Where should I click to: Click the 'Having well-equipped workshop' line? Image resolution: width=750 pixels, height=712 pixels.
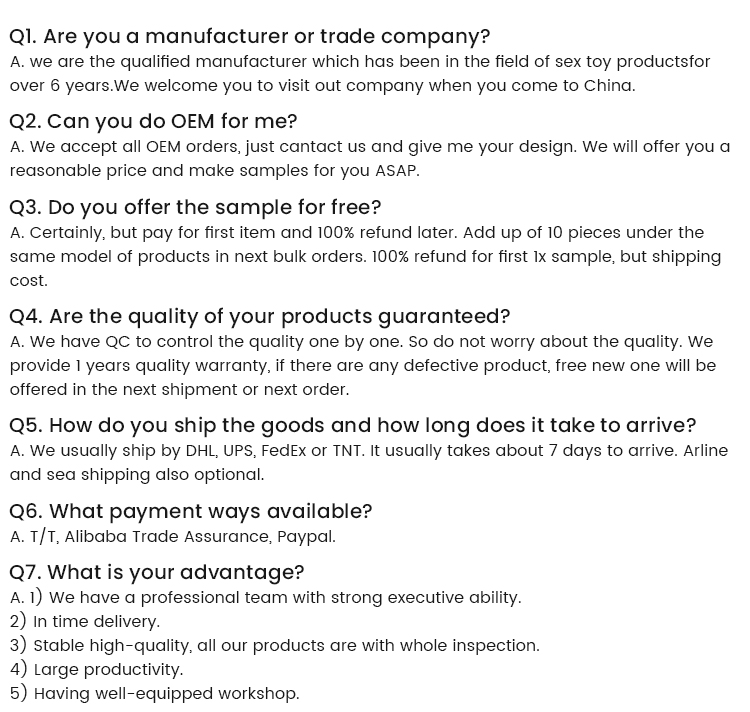click(x=155, y=694)
